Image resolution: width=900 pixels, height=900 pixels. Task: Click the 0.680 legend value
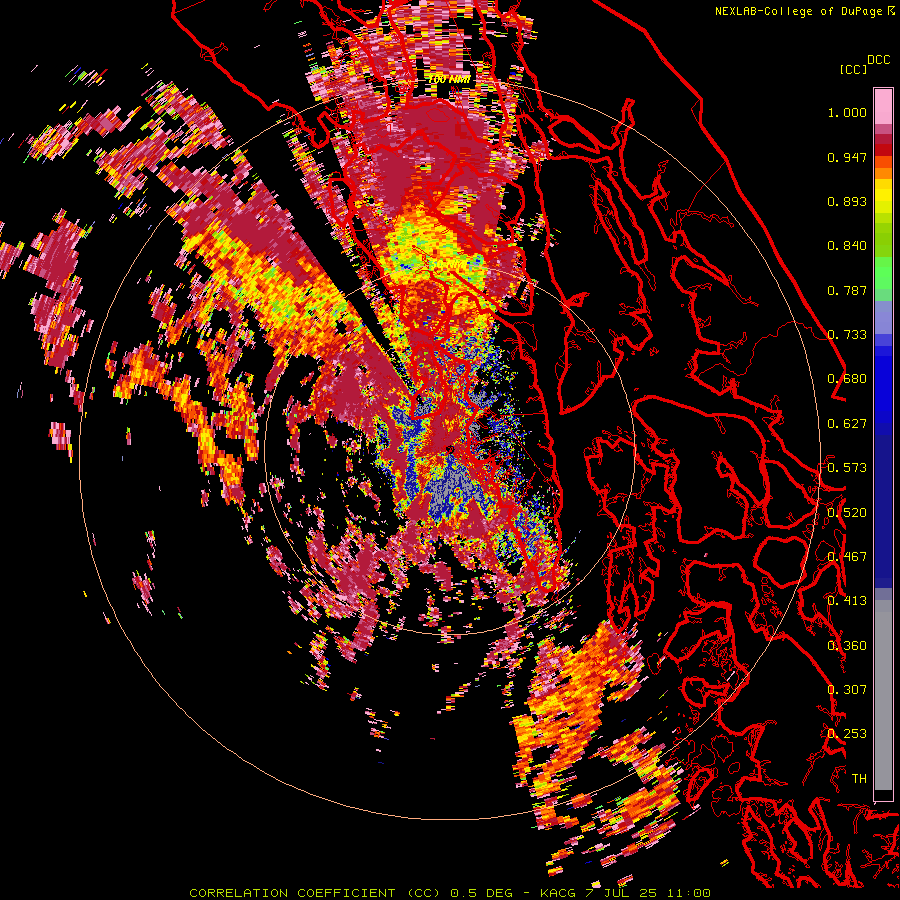pos(847,379)
